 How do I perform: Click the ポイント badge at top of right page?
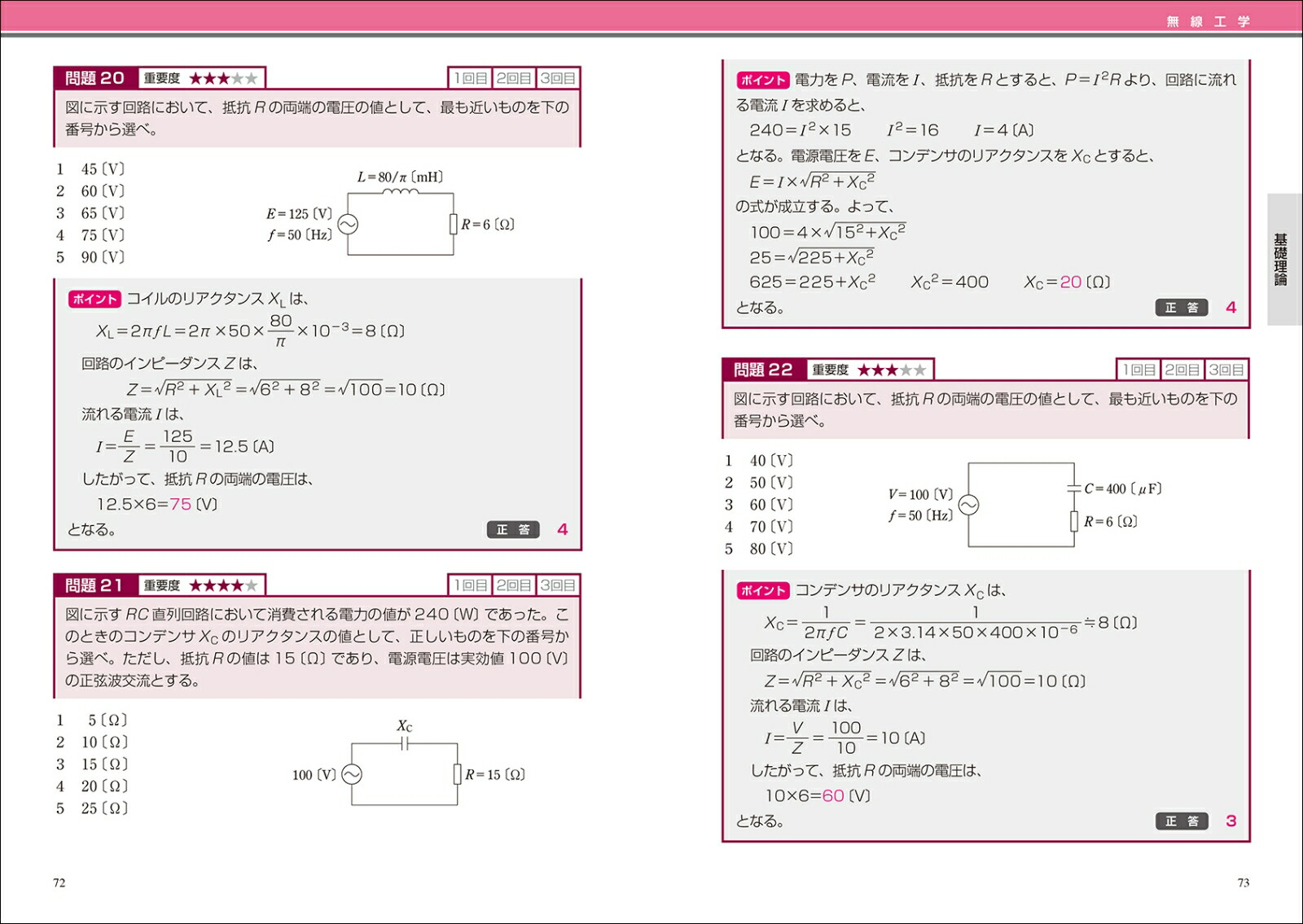(x=762, y=80)
